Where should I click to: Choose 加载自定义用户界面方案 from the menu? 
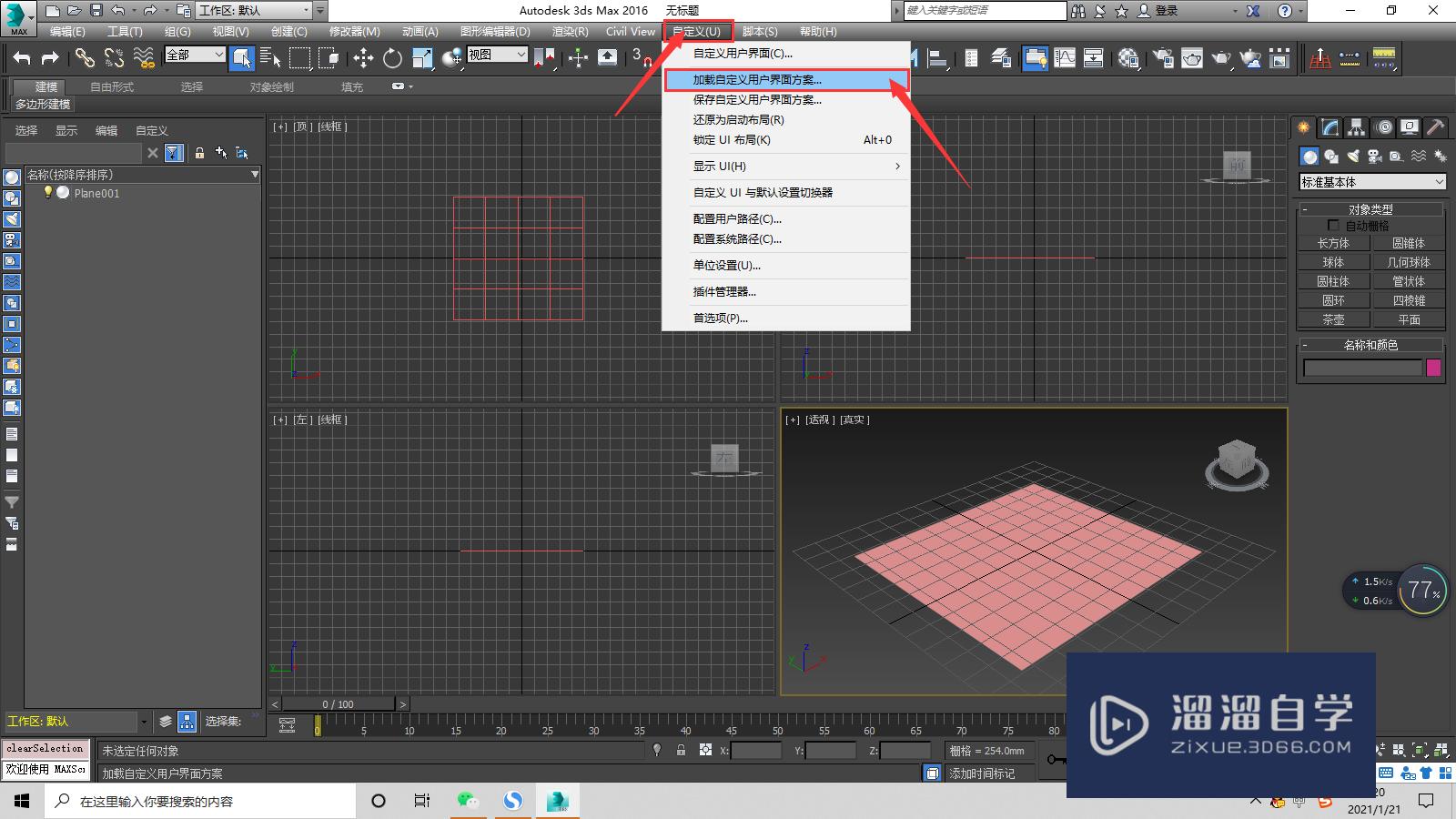(786, 80)
